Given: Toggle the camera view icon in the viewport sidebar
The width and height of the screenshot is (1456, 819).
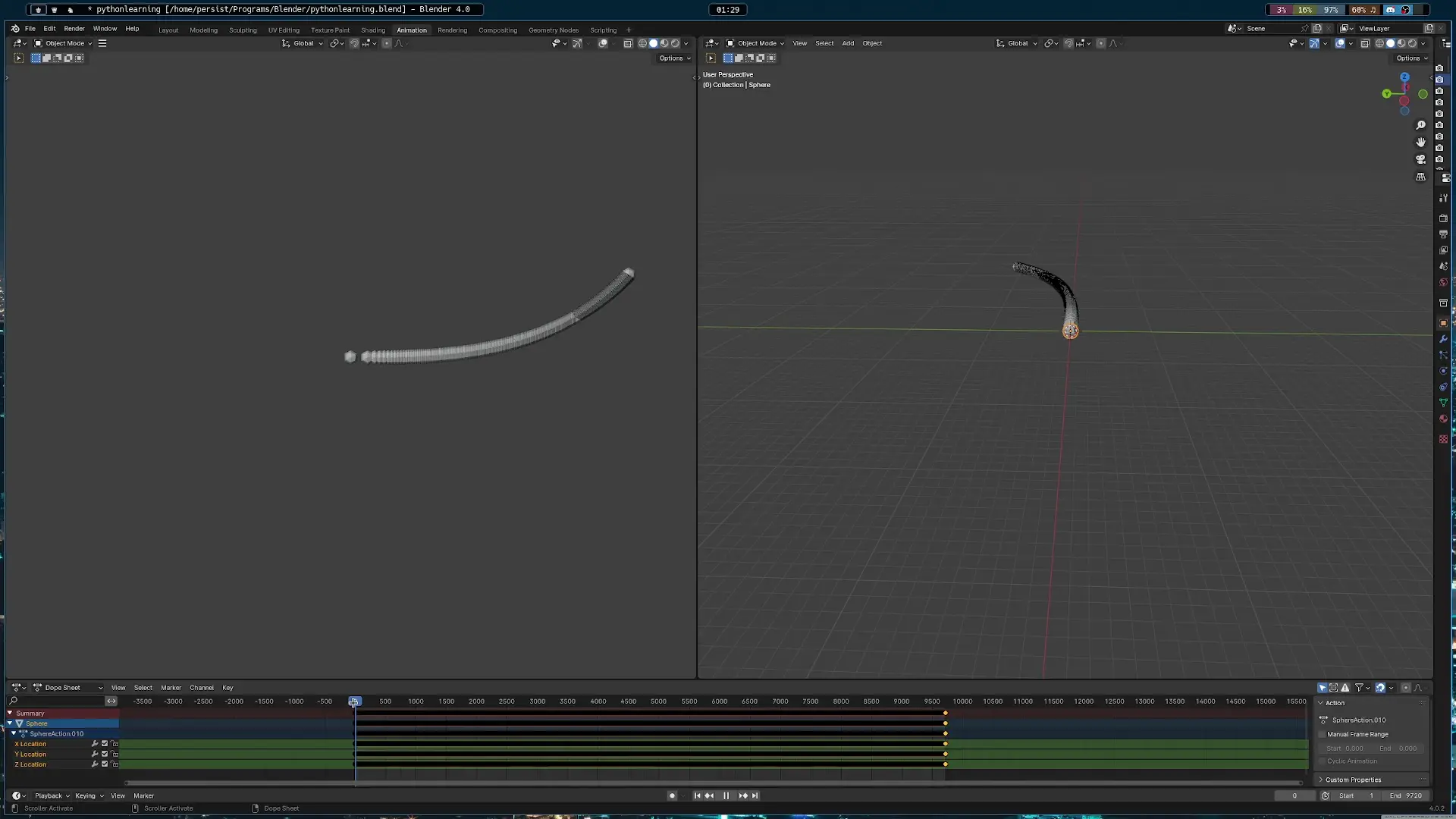Looking at the screenshot, I should pos(1421,159).
